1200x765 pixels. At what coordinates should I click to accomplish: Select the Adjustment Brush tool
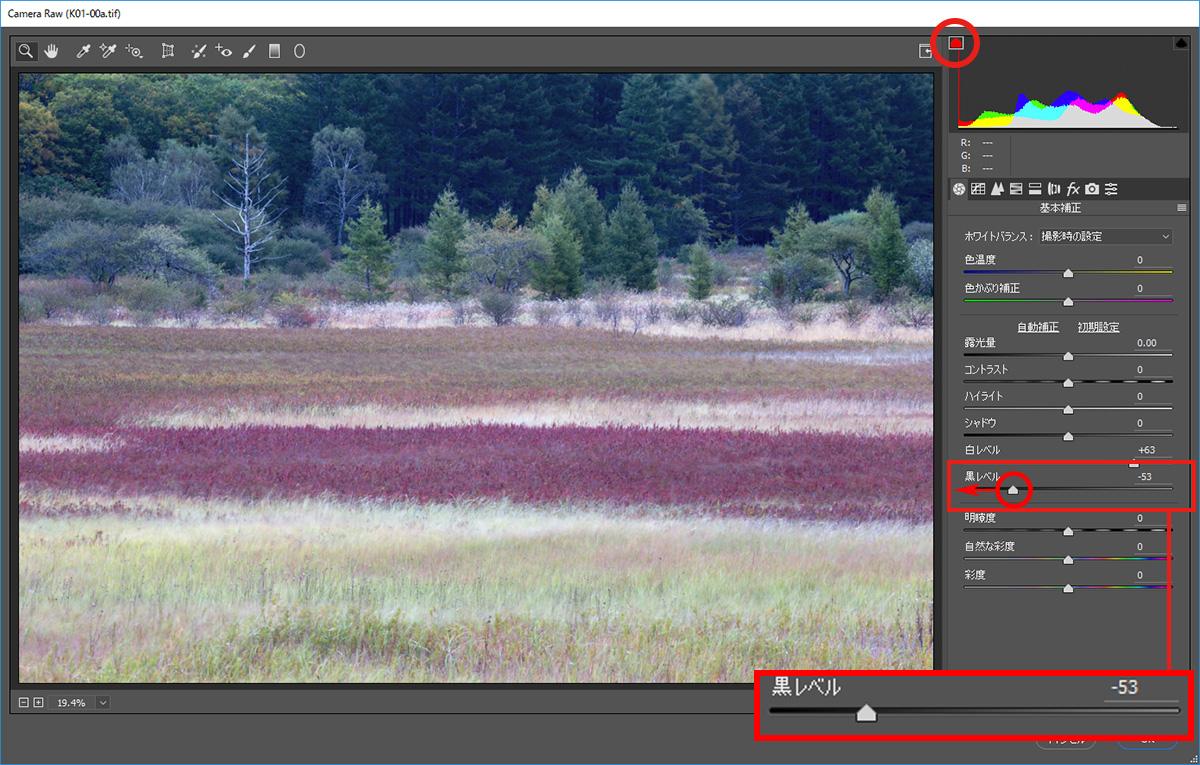(250, 51)
